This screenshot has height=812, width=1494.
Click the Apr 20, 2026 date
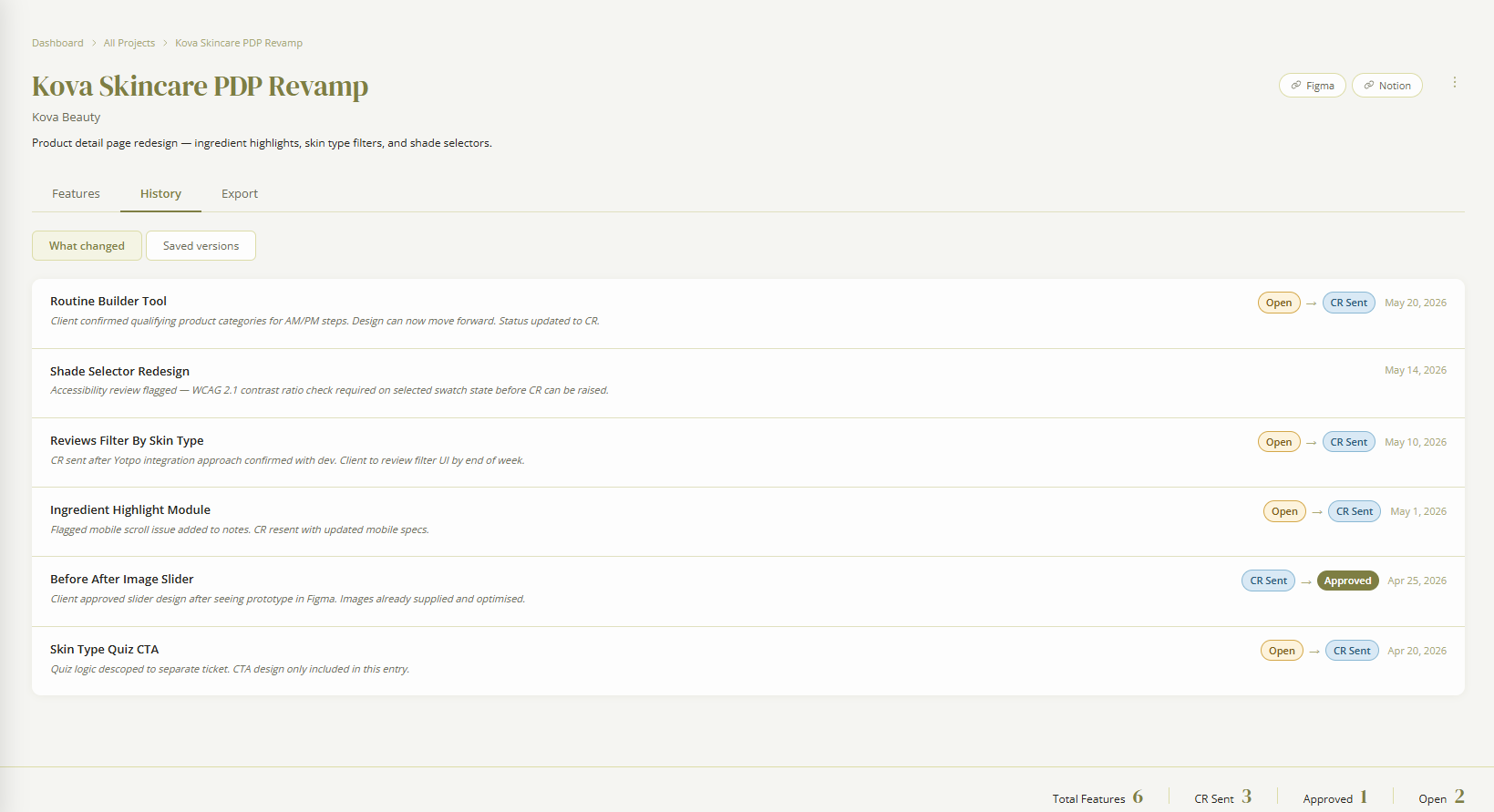pos(1417,651)
